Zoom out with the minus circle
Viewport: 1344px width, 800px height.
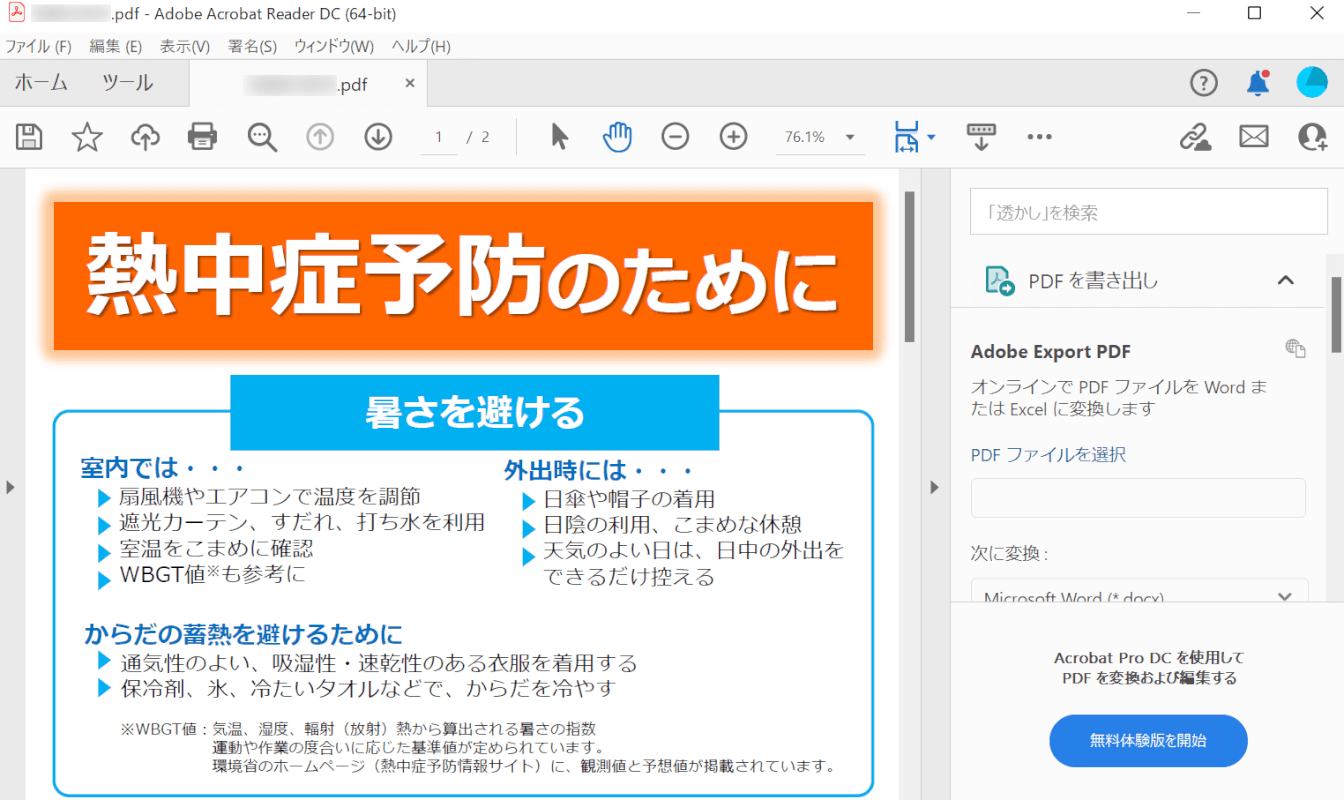[x=676, y=137]
